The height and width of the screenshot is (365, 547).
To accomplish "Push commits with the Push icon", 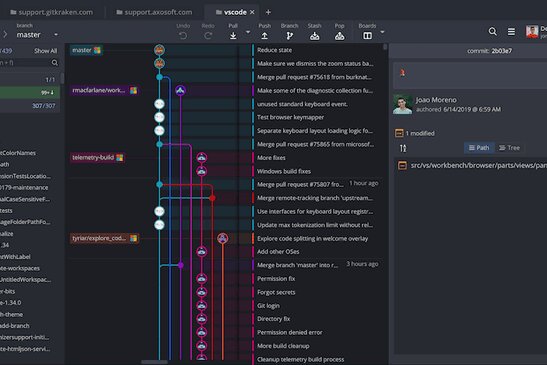I will pyautogui.click(x=264, y=36).
